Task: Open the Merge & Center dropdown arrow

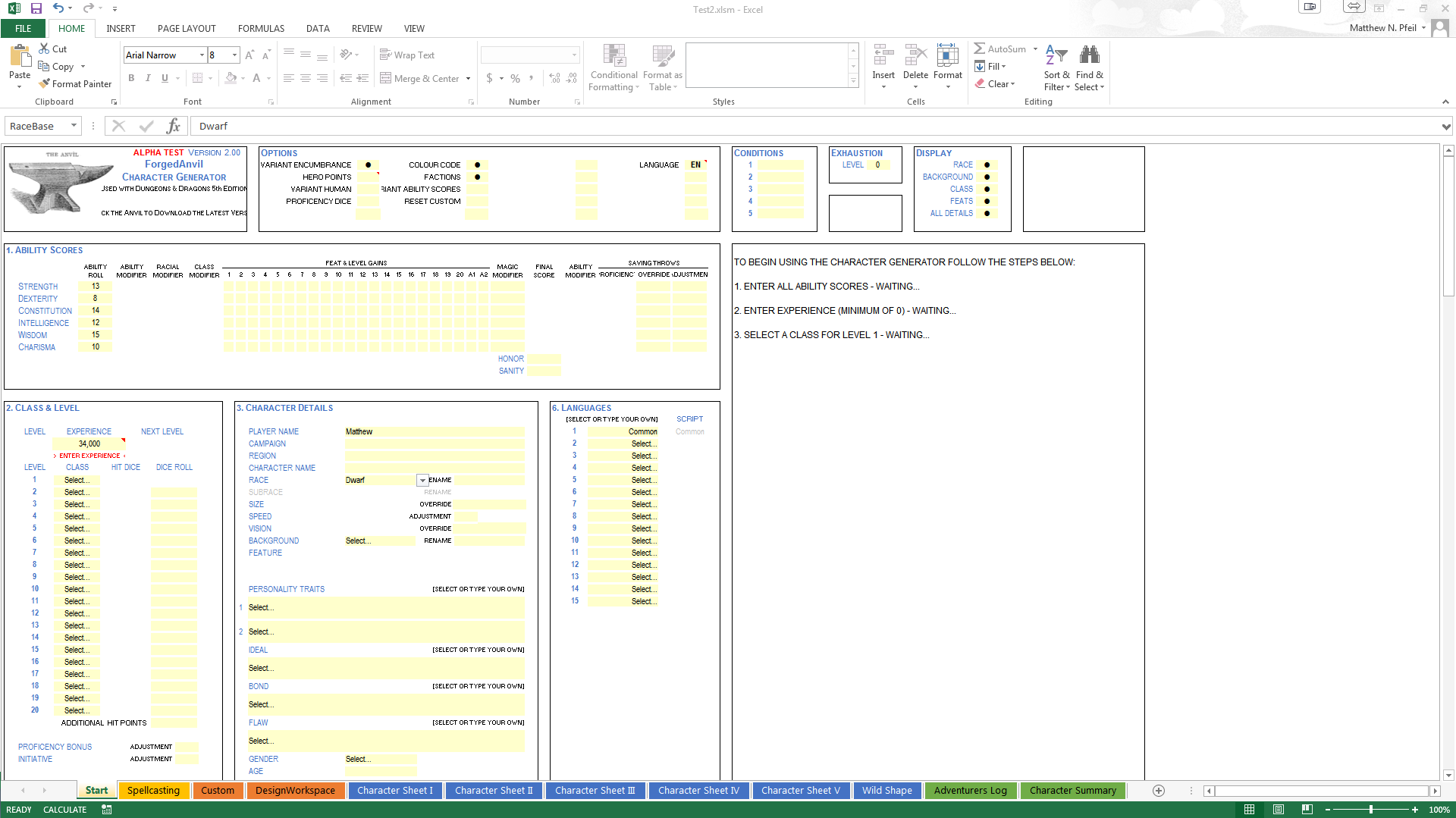Action: coord(468,79)
